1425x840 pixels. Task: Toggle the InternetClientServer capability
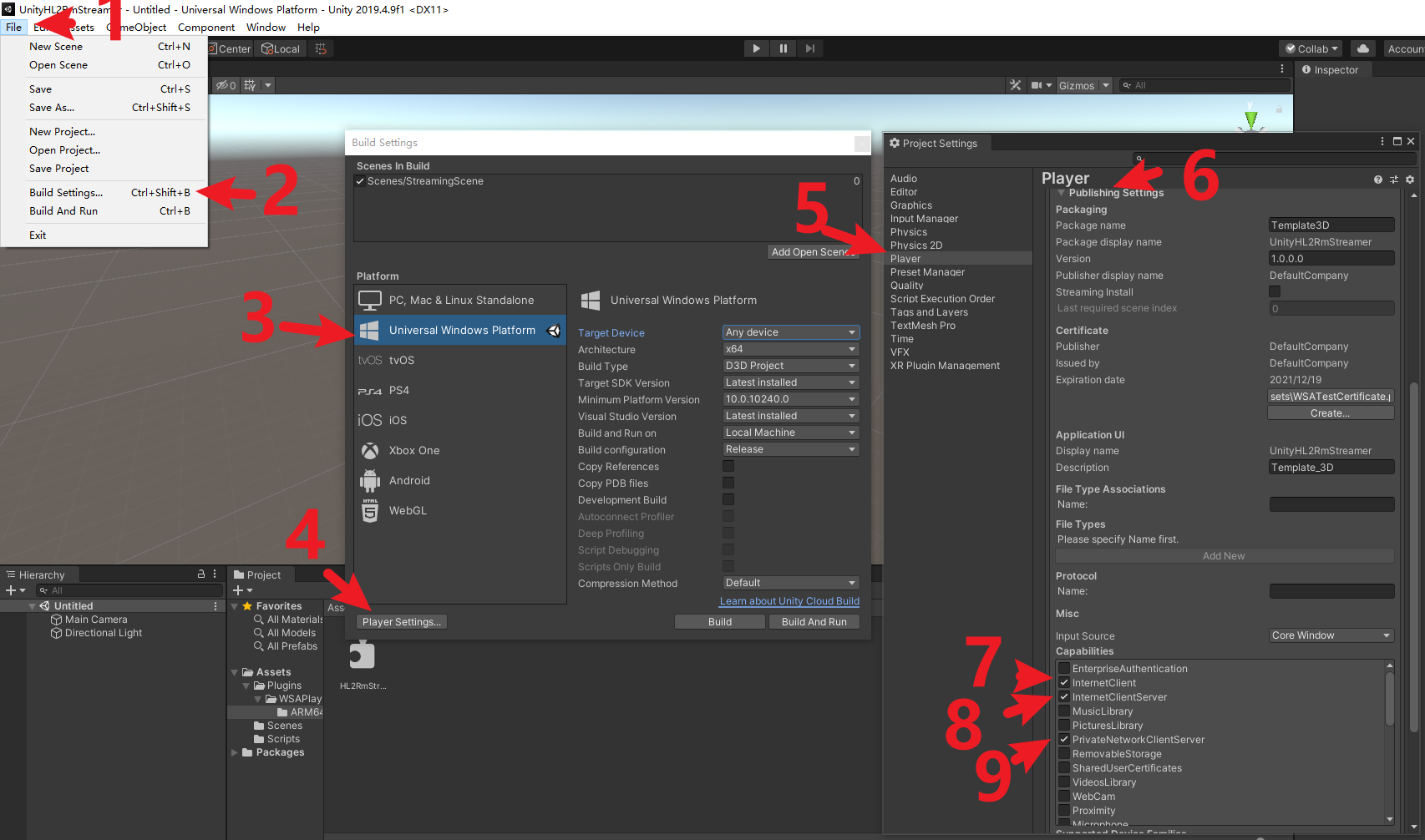pyautogui.click(x=1064, y=696)
